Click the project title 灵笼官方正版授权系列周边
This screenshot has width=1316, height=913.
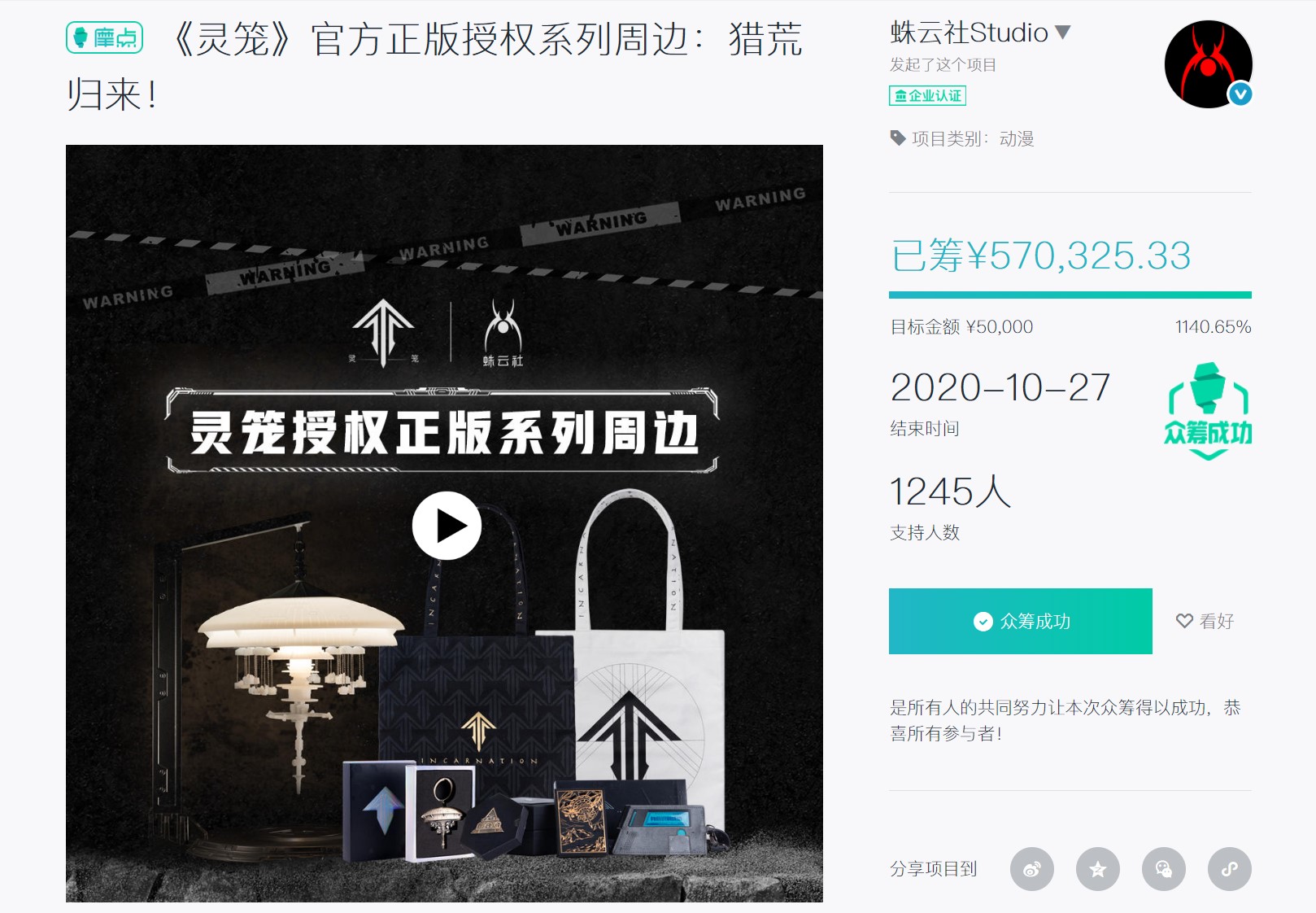click(x=434, y=67)
